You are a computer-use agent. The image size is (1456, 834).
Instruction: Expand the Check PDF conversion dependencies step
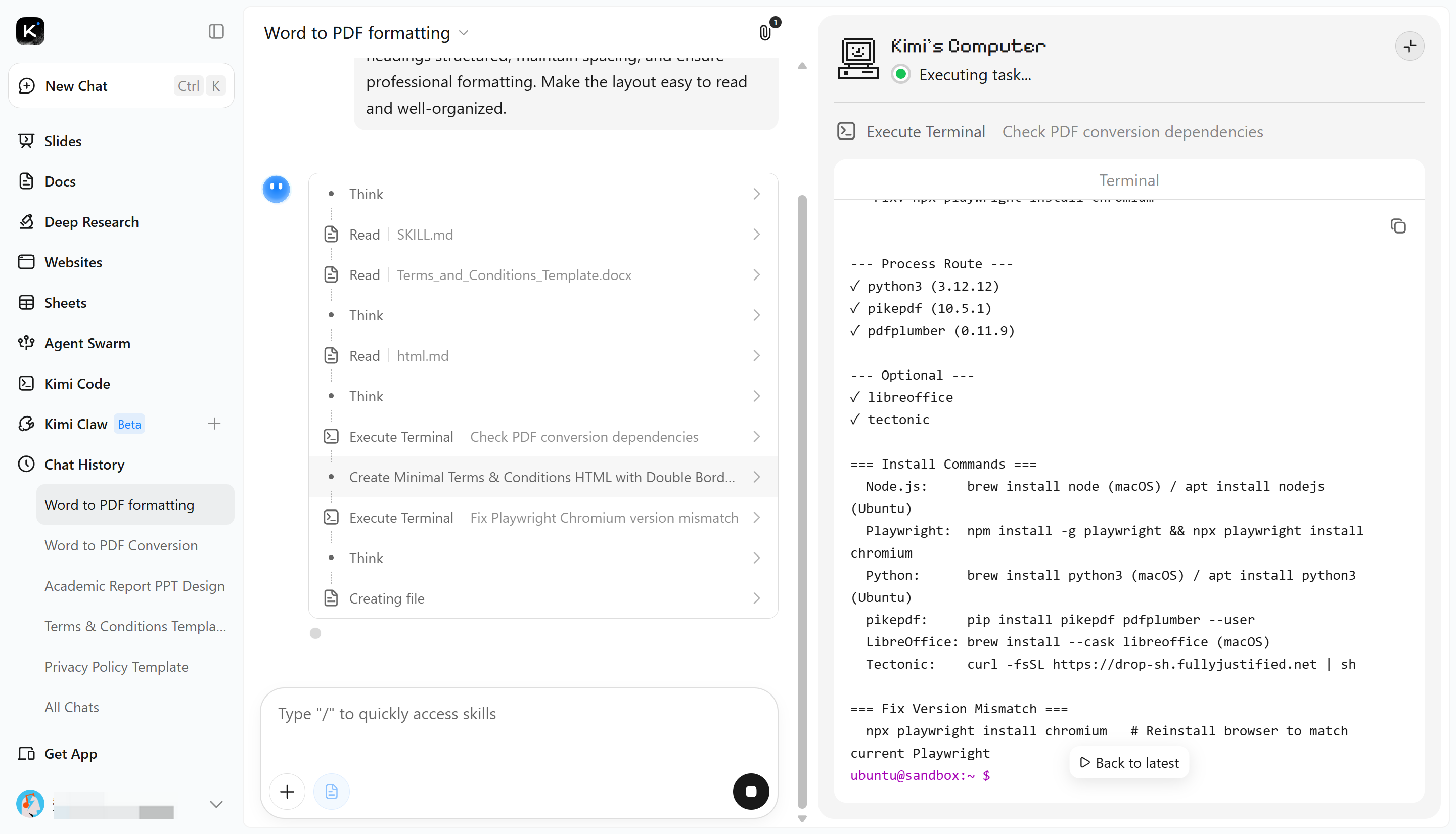543,437
